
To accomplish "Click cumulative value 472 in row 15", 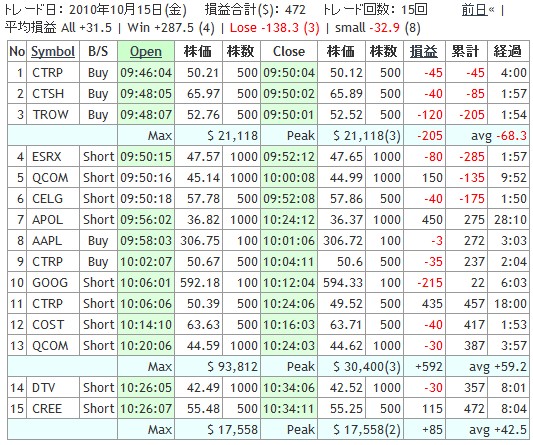I will click(474, 409).
